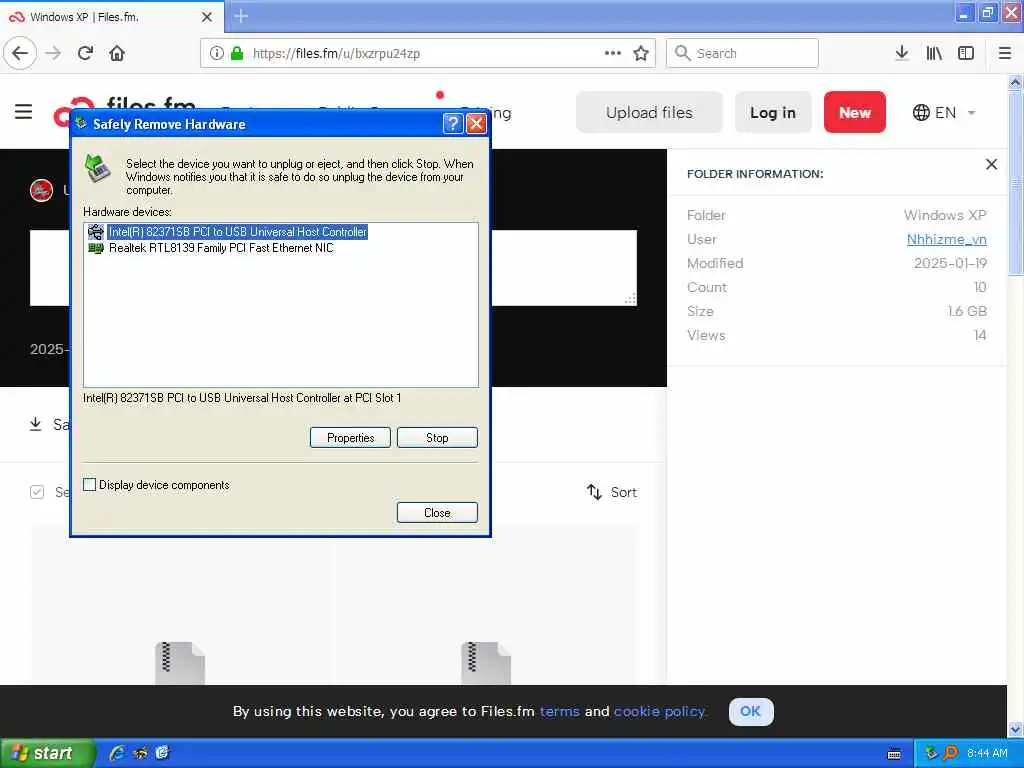
Task: Open the Library bookshelf icon
Action: point(934,53)
